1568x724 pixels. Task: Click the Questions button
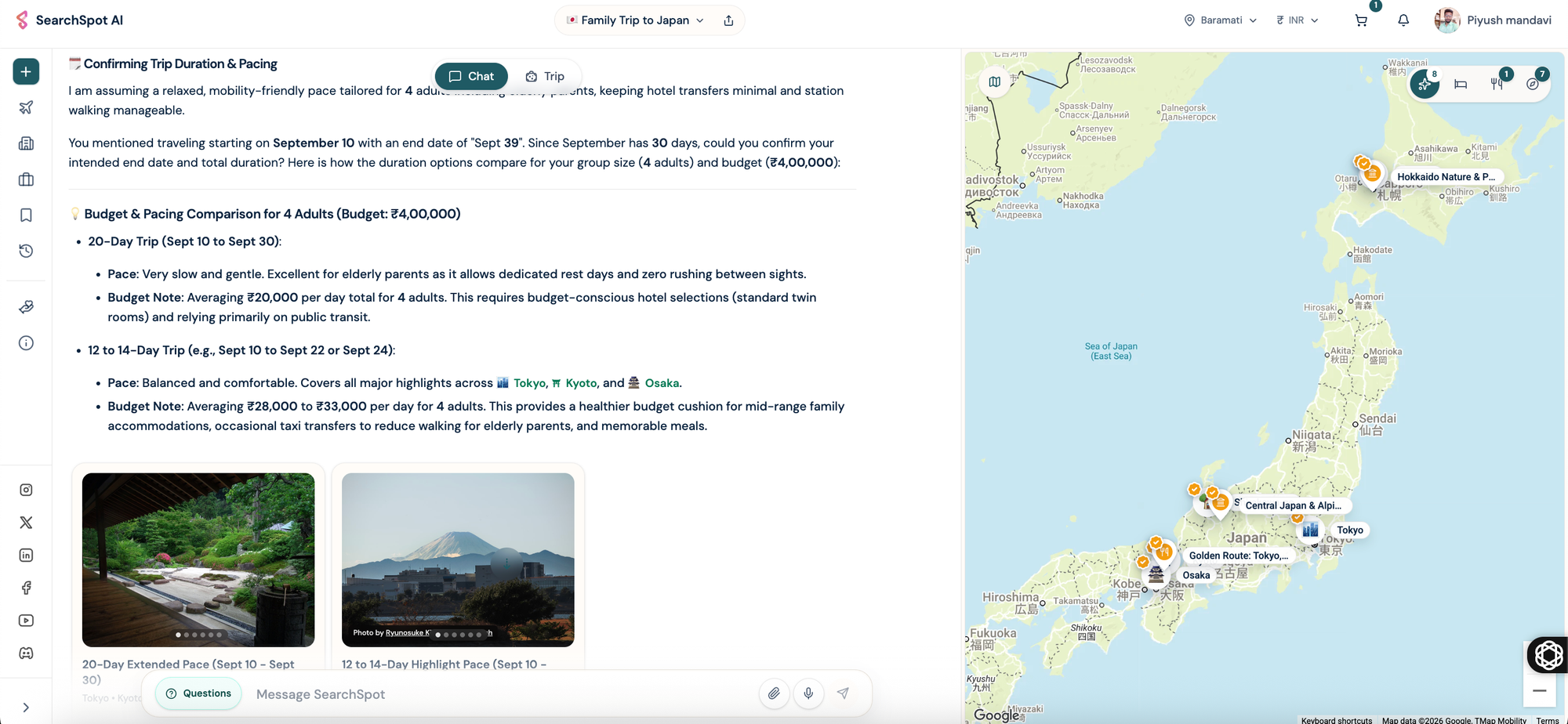coord(198,693)
